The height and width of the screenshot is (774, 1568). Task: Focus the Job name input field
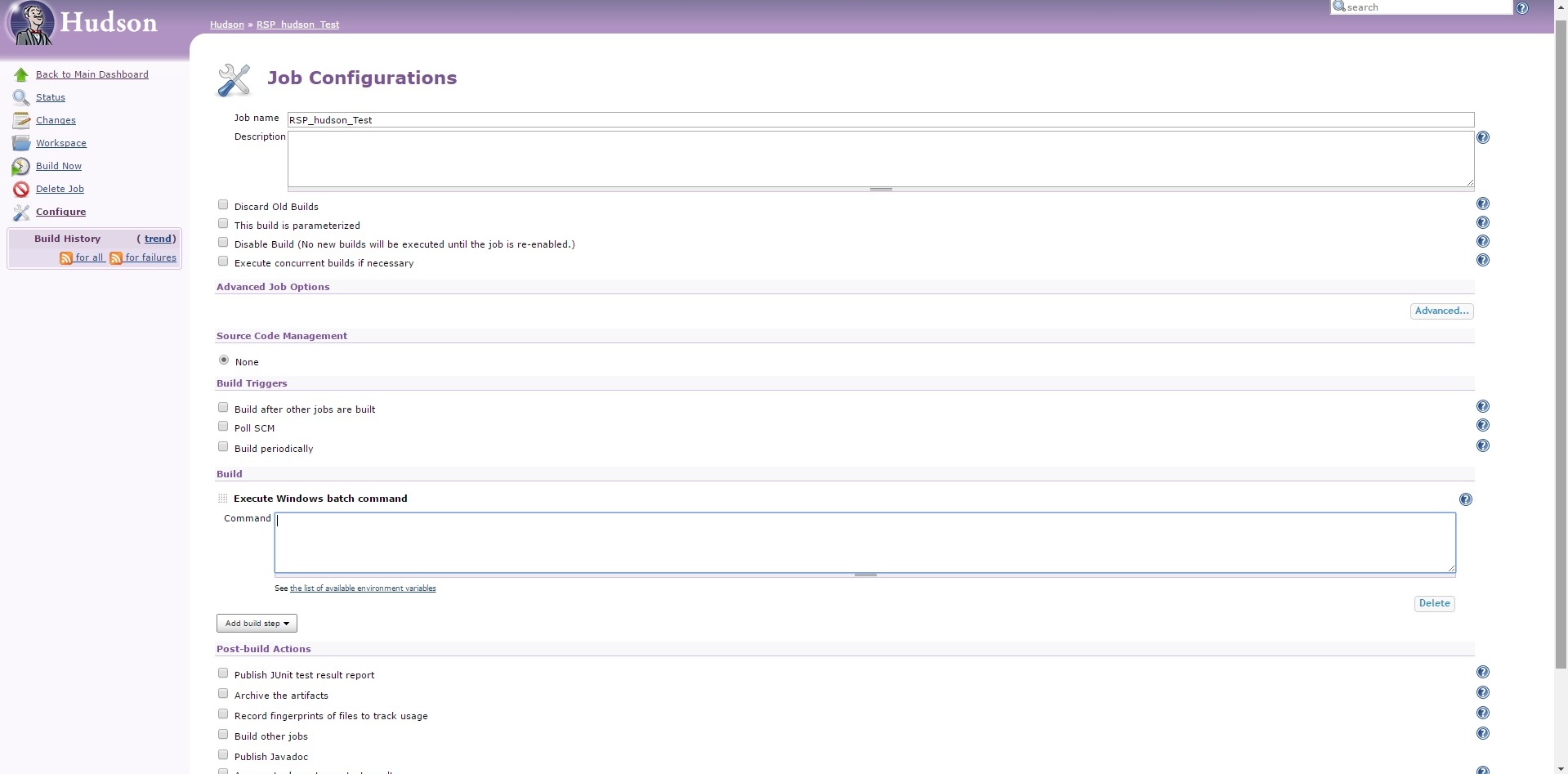pos(881,120)
